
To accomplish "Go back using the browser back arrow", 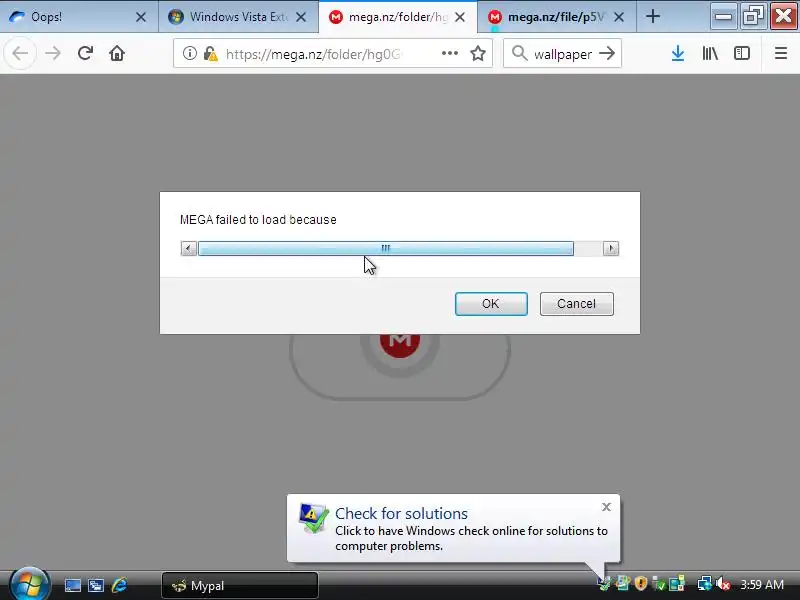I will pyautogui.click(x=20, y=54).
